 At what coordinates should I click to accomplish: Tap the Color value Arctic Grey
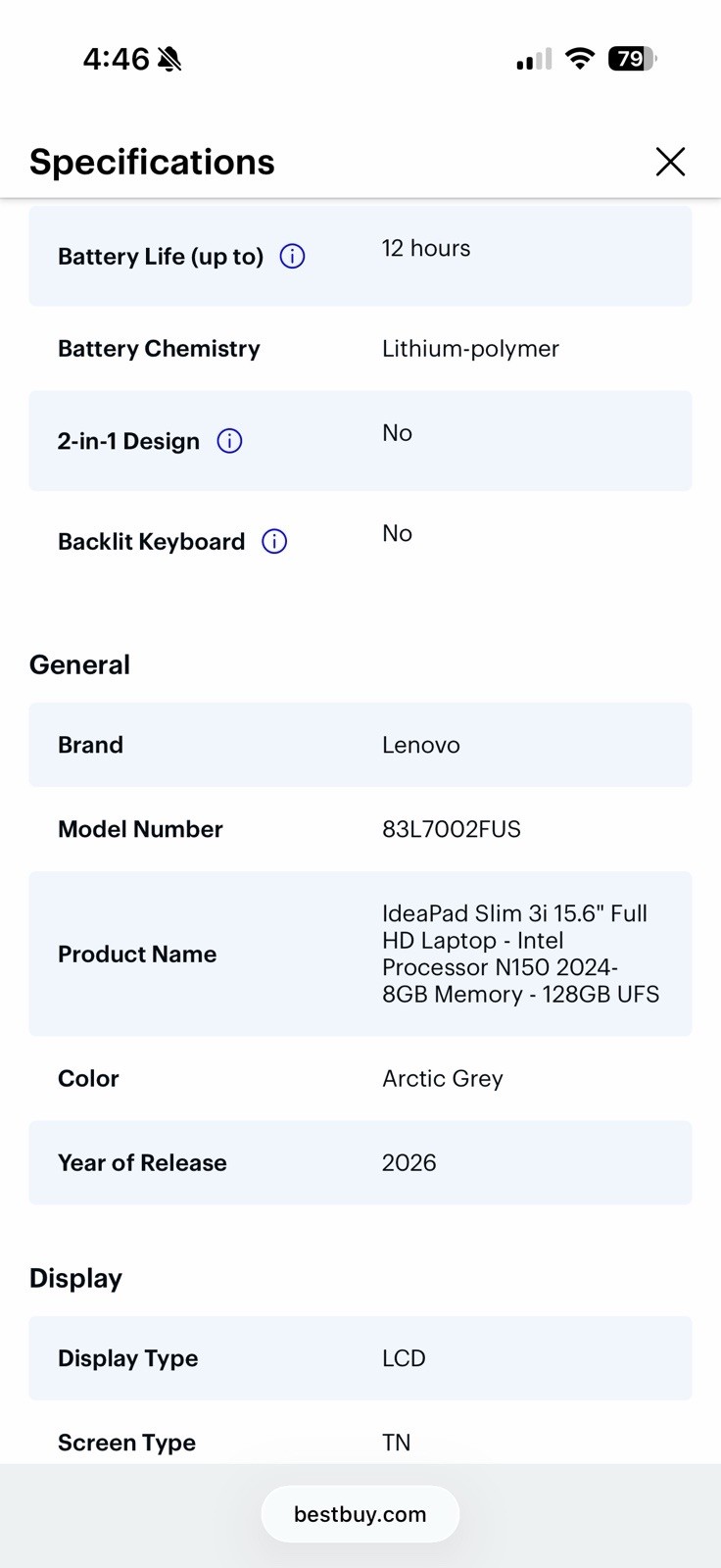(x=443, y=1079)
